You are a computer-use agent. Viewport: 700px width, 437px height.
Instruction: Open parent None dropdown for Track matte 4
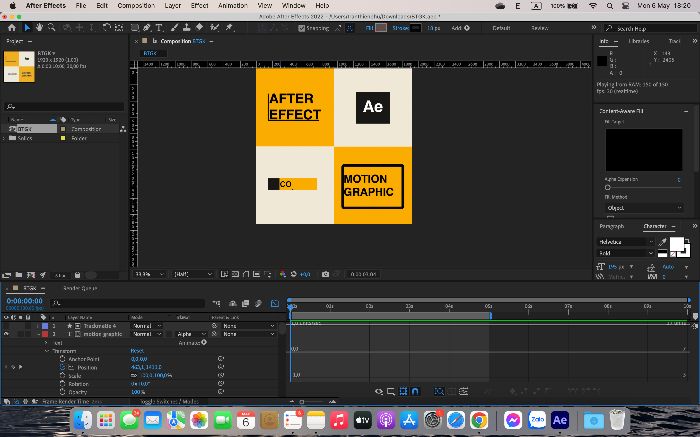248,326
